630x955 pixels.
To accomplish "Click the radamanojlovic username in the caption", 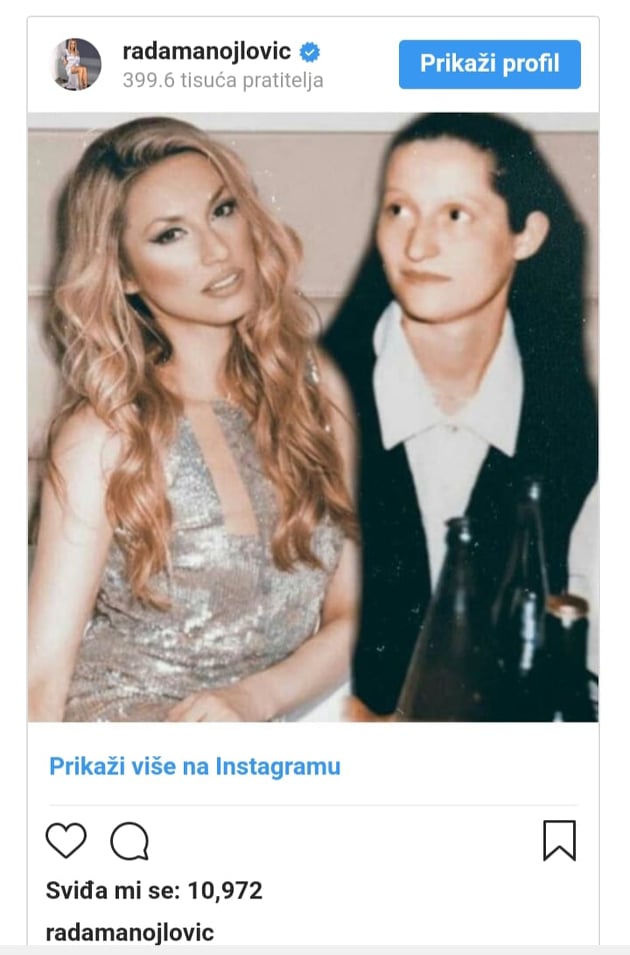I will 130,932.
